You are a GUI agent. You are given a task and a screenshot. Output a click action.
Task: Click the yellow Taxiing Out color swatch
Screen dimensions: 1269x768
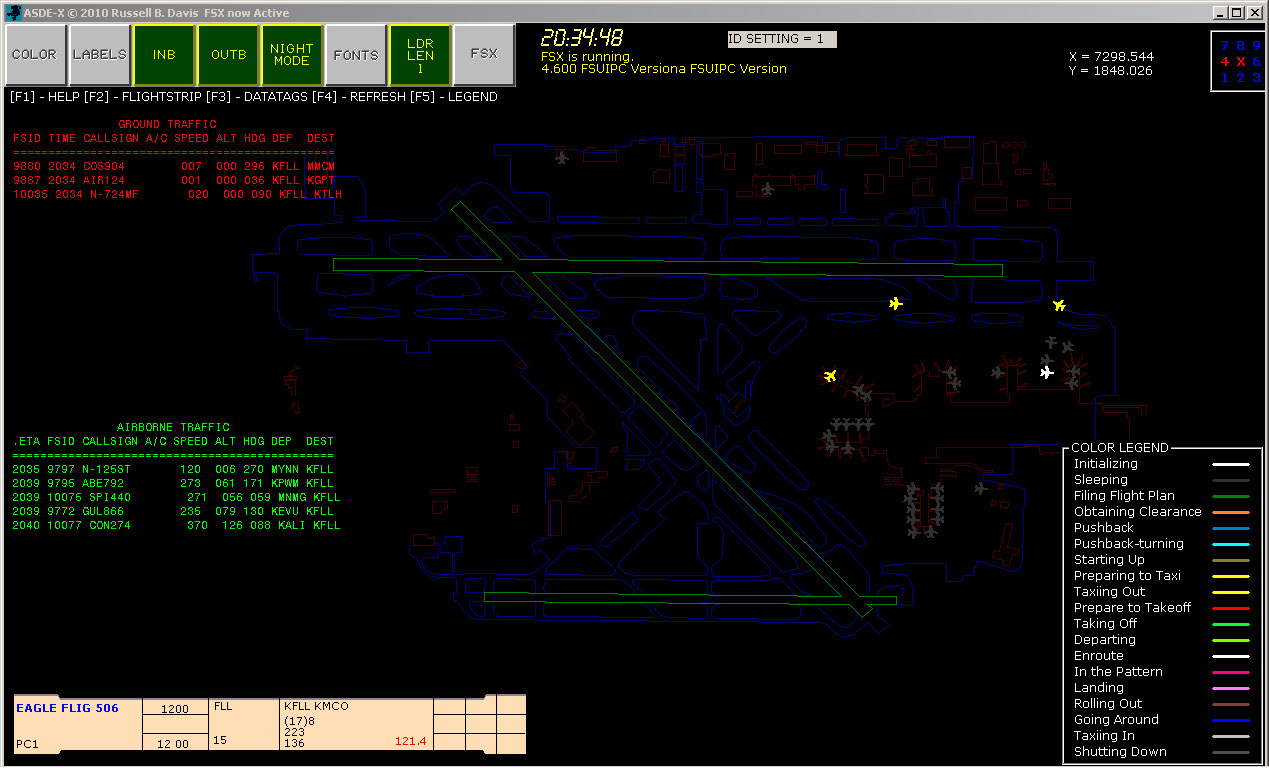(1231, 591)
